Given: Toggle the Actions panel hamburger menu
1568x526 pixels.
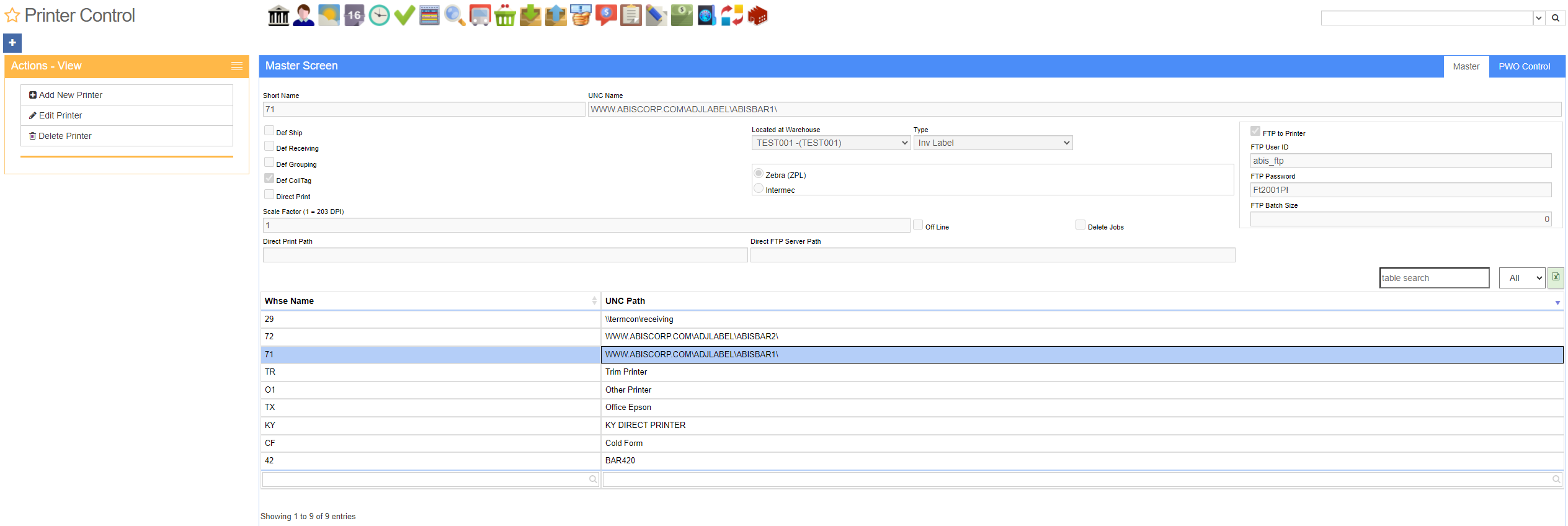Looking at the screenshot, I should click(x=237, y=66).
